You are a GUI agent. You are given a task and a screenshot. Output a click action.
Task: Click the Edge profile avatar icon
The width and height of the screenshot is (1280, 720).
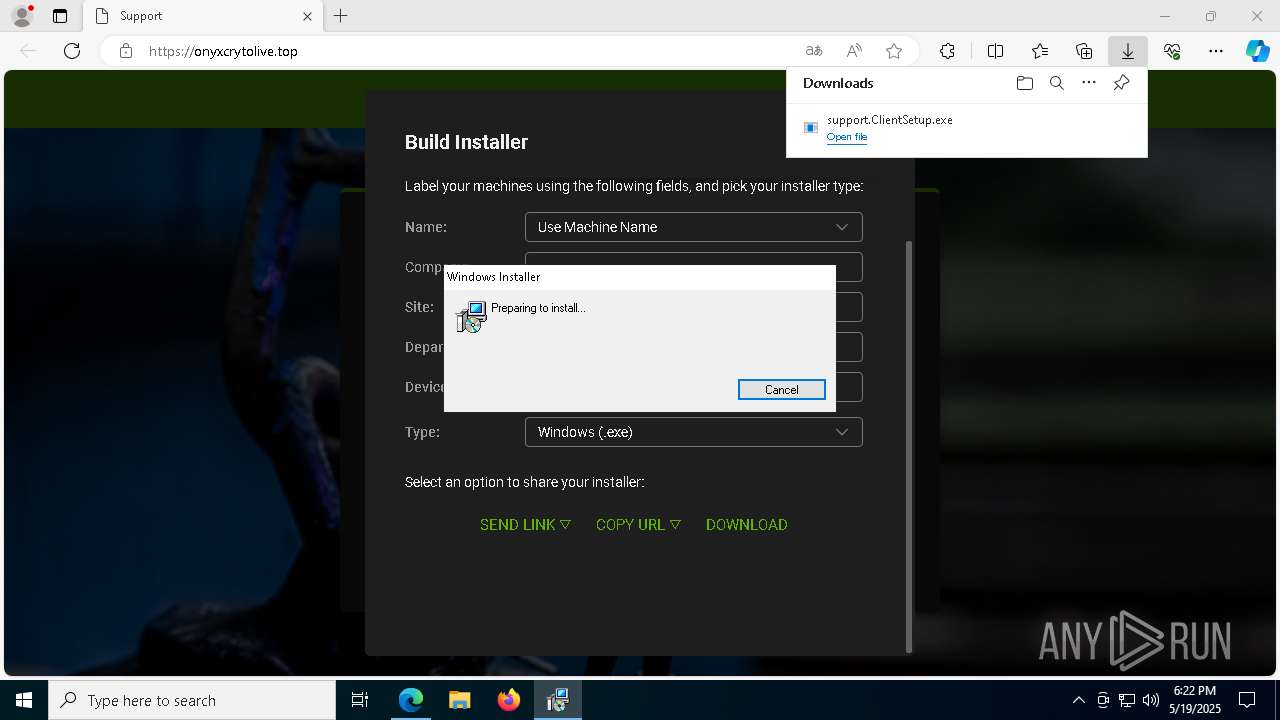pyautogui.click(x=22, y=16)
